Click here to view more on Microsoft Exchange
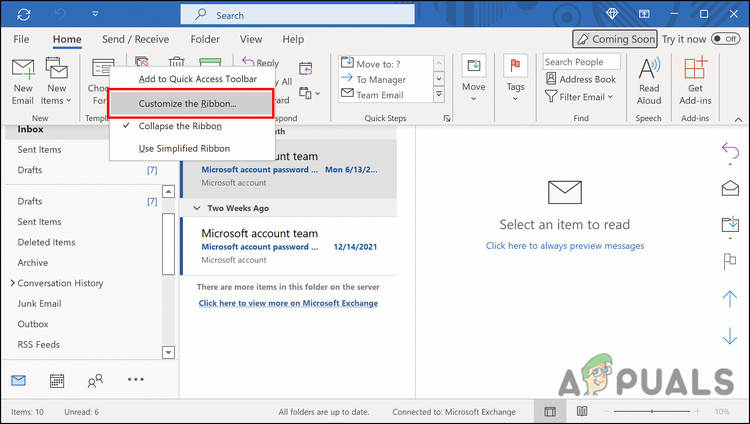The image size is (750, 424). pyautogui.click(x=288, y=303)
